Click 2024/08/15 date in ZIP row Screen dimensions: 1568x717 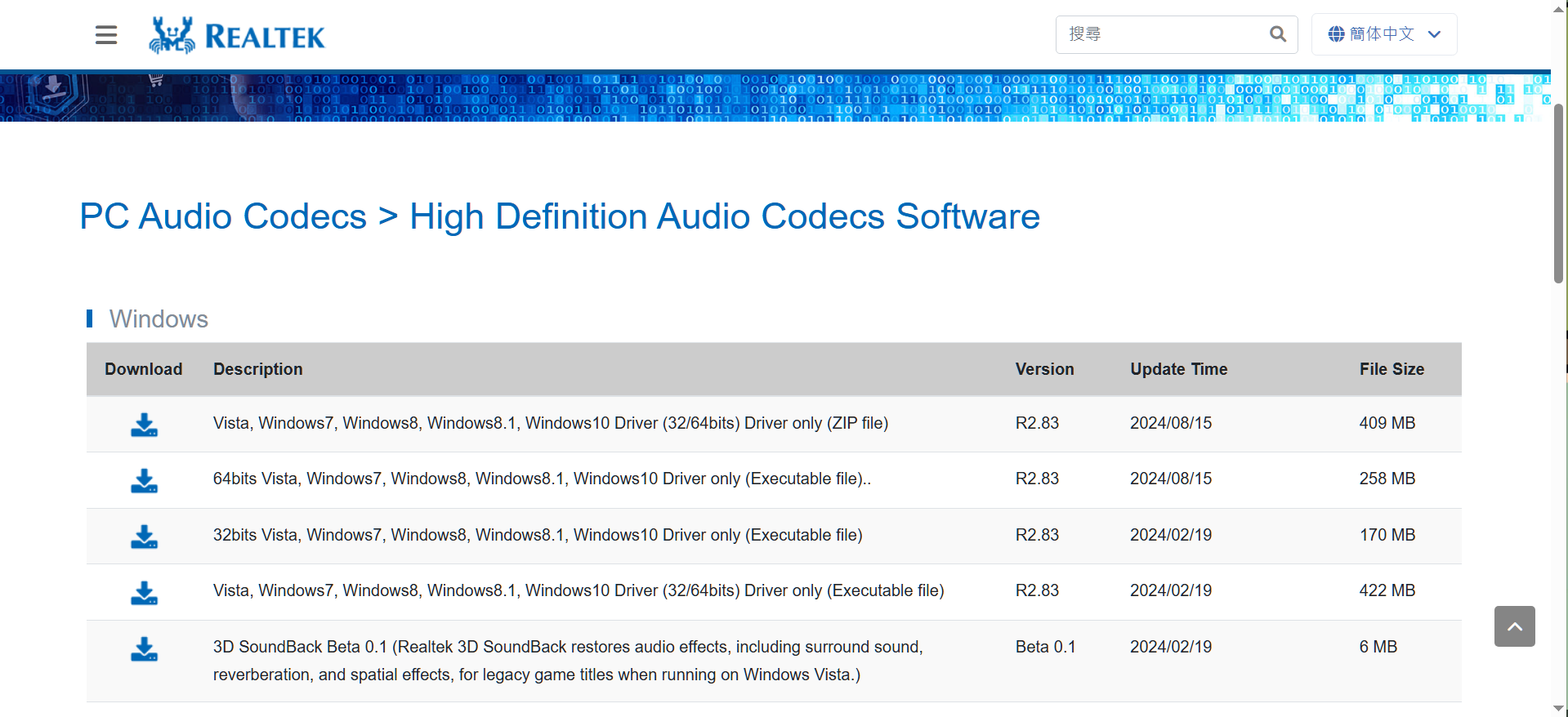pyautogui.click(x=1171, y=423)
